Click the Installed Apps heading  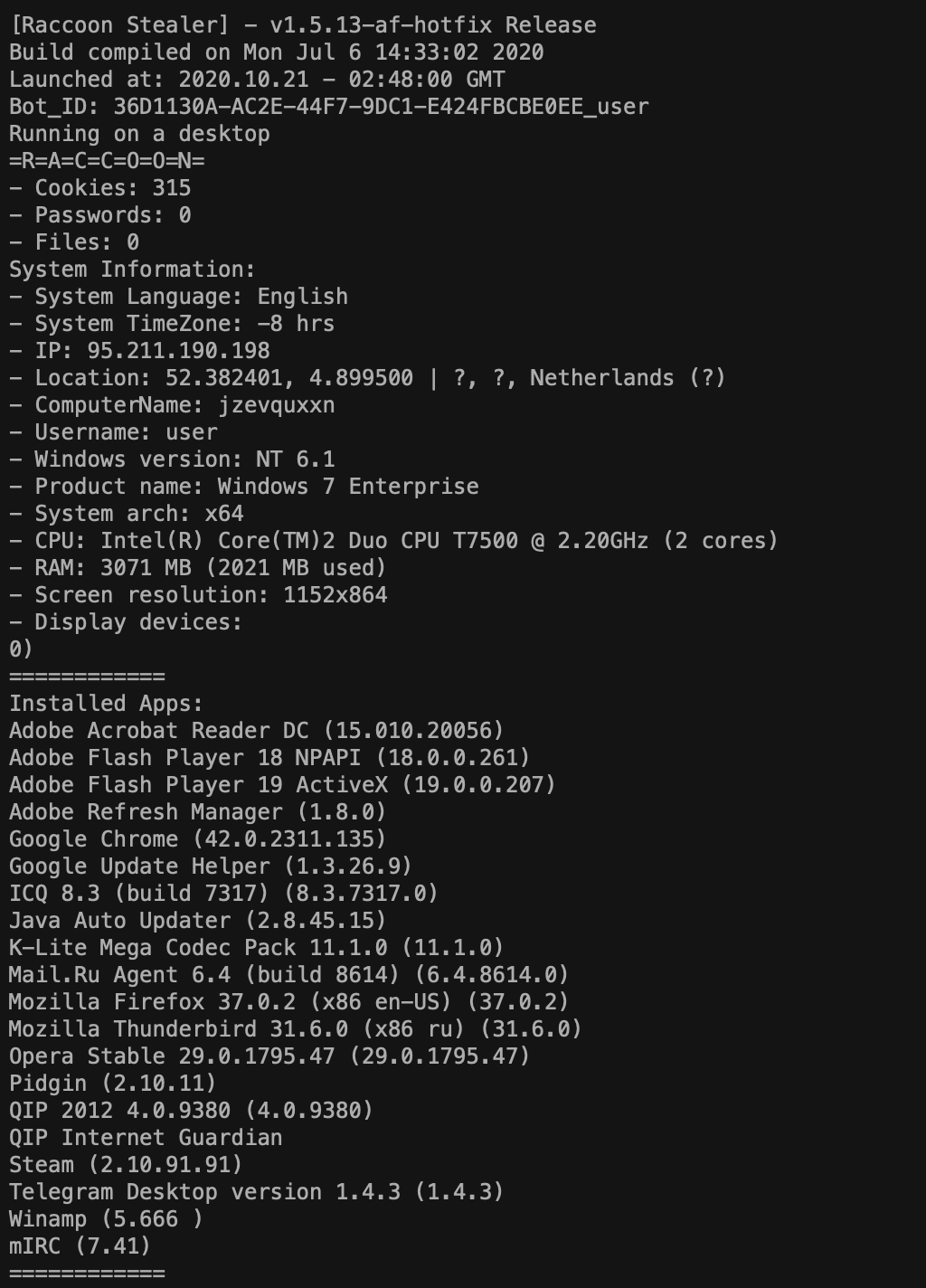[x=106, y=704]
